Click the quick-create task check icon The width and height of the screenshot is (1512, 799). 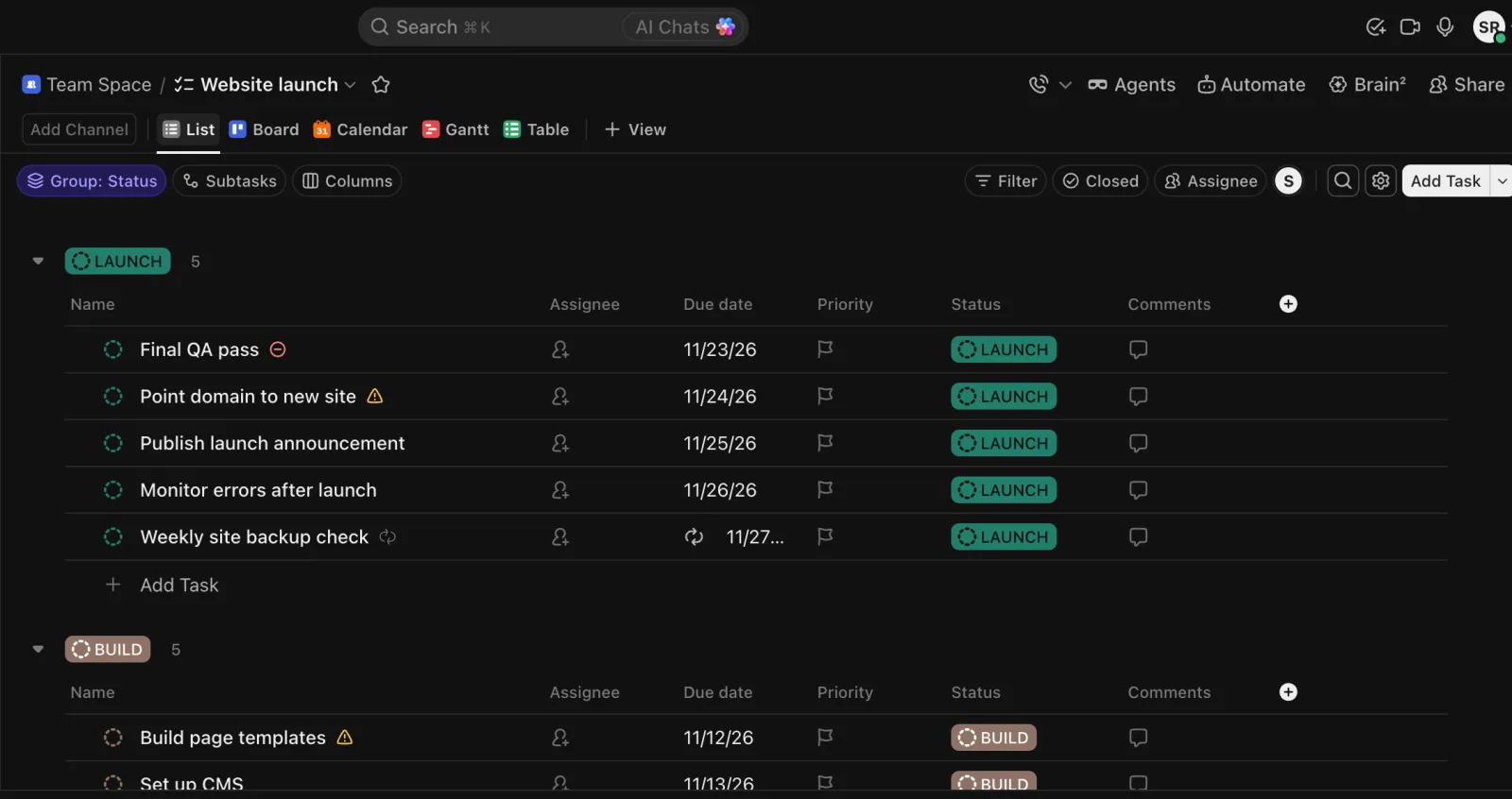(1376, 26)
